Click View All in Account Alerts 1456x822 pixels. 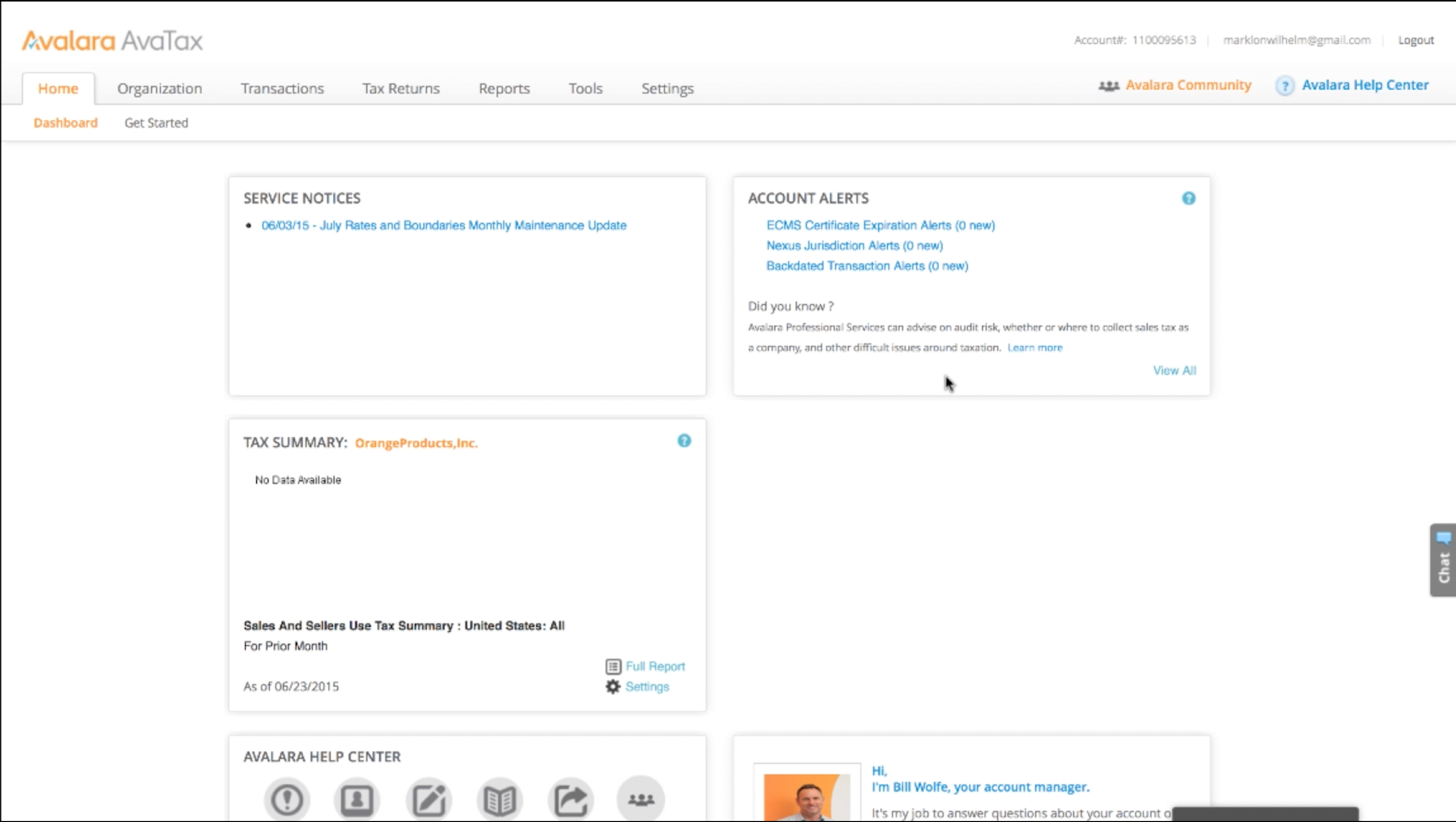1174,371
